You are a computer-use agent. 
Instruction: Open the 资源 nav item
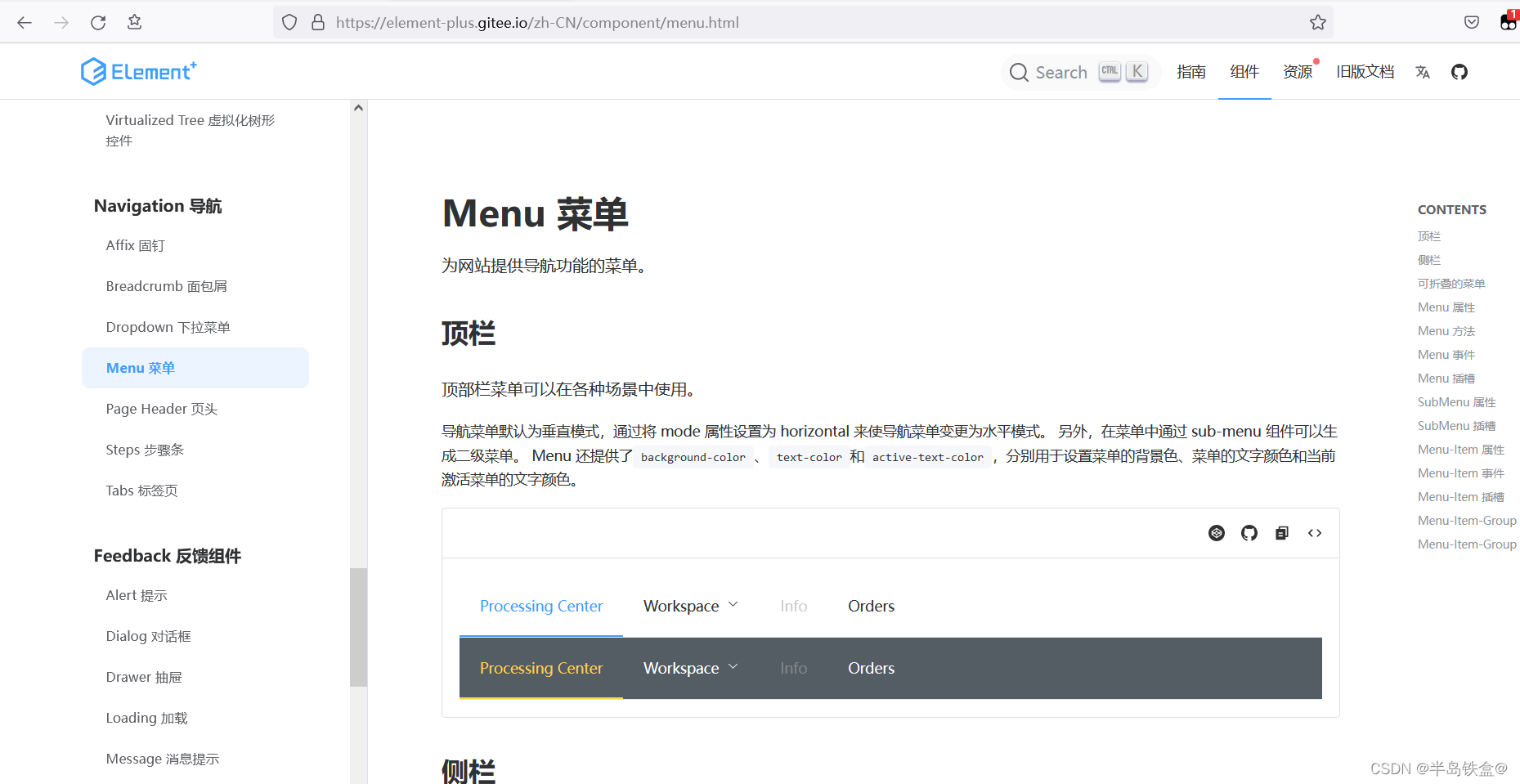(x=1298, y=72)
